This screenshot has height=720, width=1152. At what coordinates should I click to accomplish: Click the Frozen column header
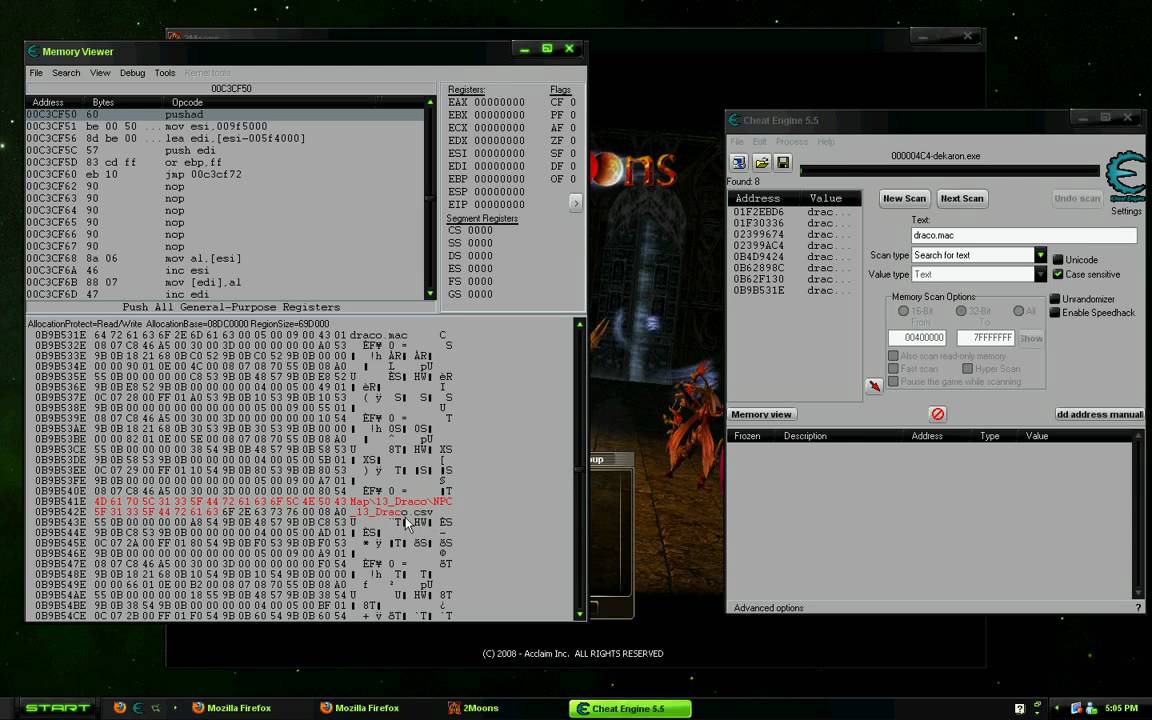coord(746,436)
